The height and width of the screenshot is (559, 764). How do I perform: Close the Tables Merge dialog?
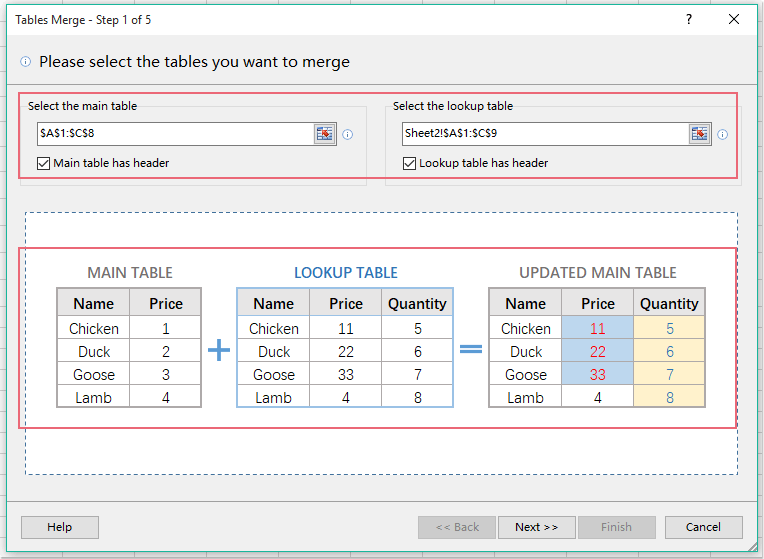tap(734, 19)
